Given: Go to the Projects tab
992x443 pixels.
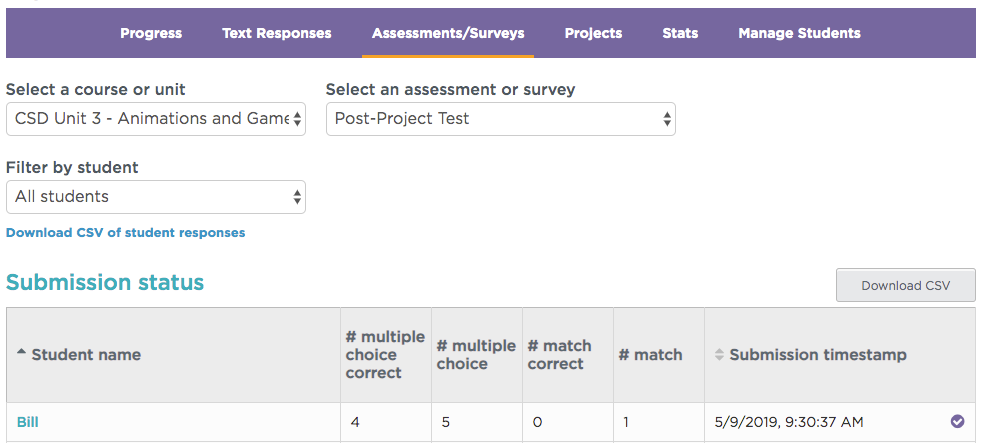Looking at the screenshot, I should click(593, 34).
